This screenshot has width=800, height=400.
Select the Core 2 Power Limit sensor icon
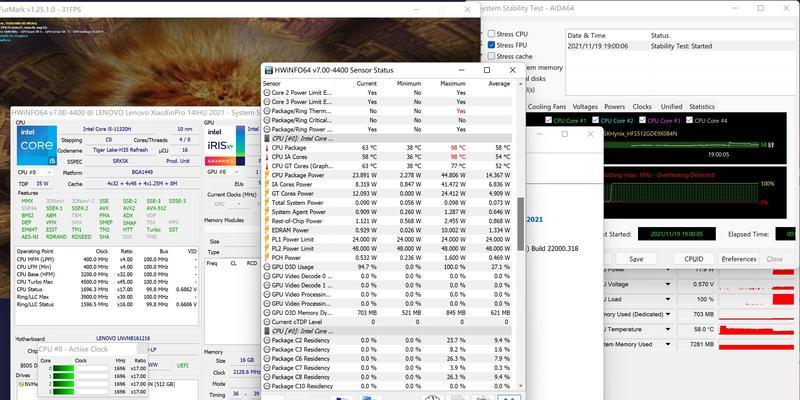(267, 93)
